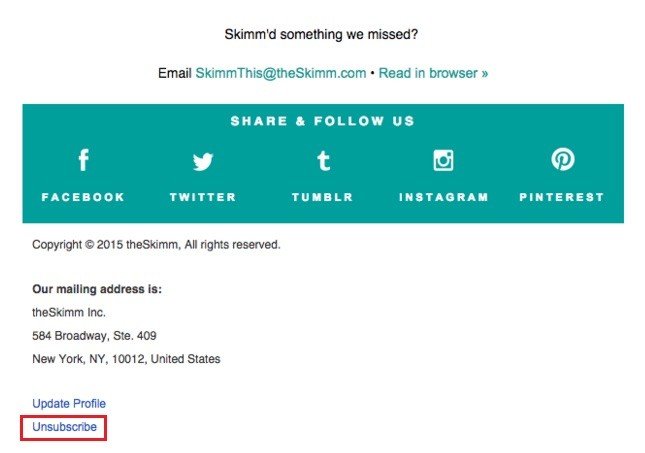Click the 'Skimm'd something we missed?' text
Viewport: 645px width, 453px height.
click(x=321, y=34)
